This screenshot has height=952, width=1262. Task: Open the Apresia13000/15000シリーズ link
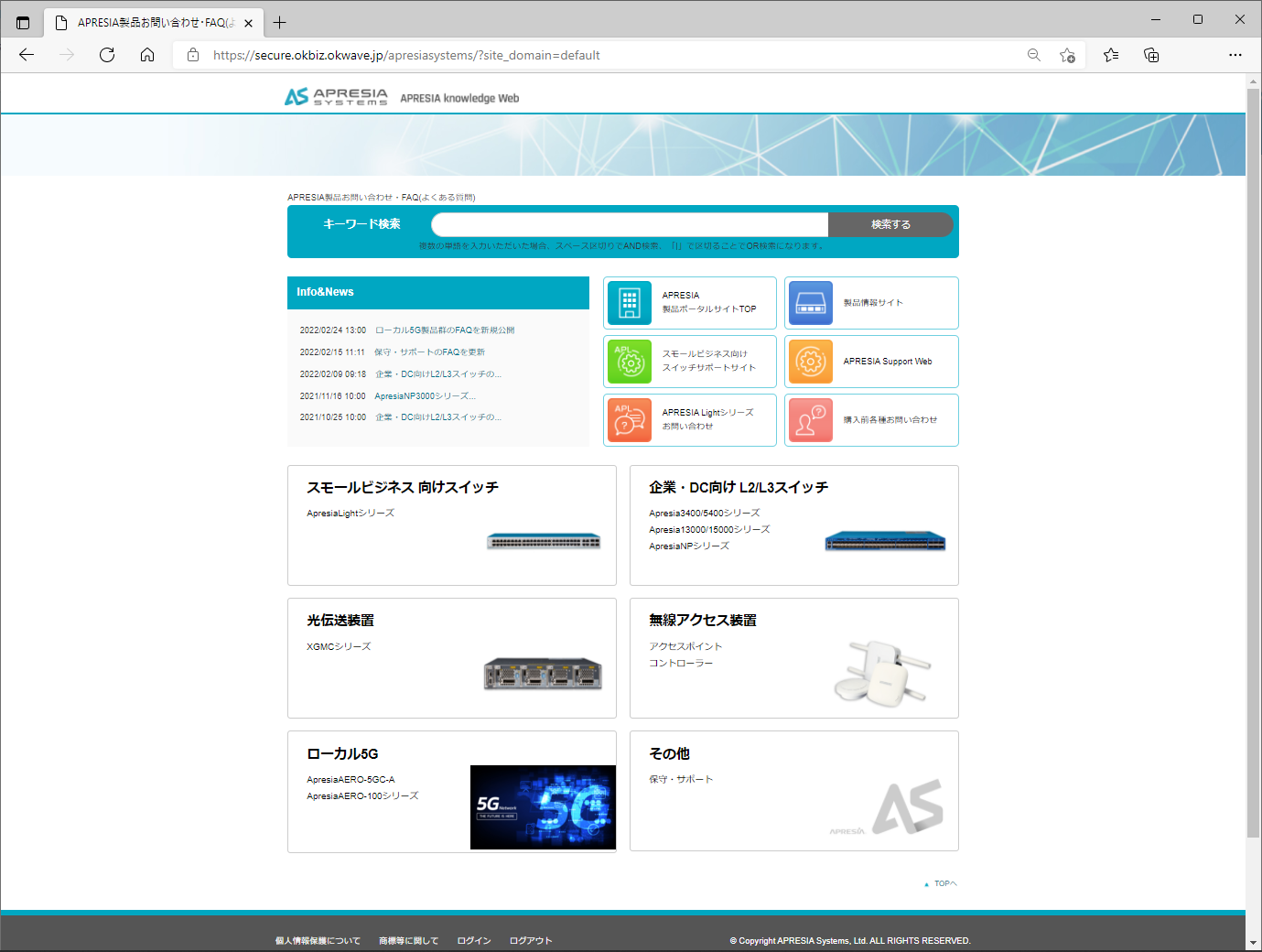click(x=709, y=530)
